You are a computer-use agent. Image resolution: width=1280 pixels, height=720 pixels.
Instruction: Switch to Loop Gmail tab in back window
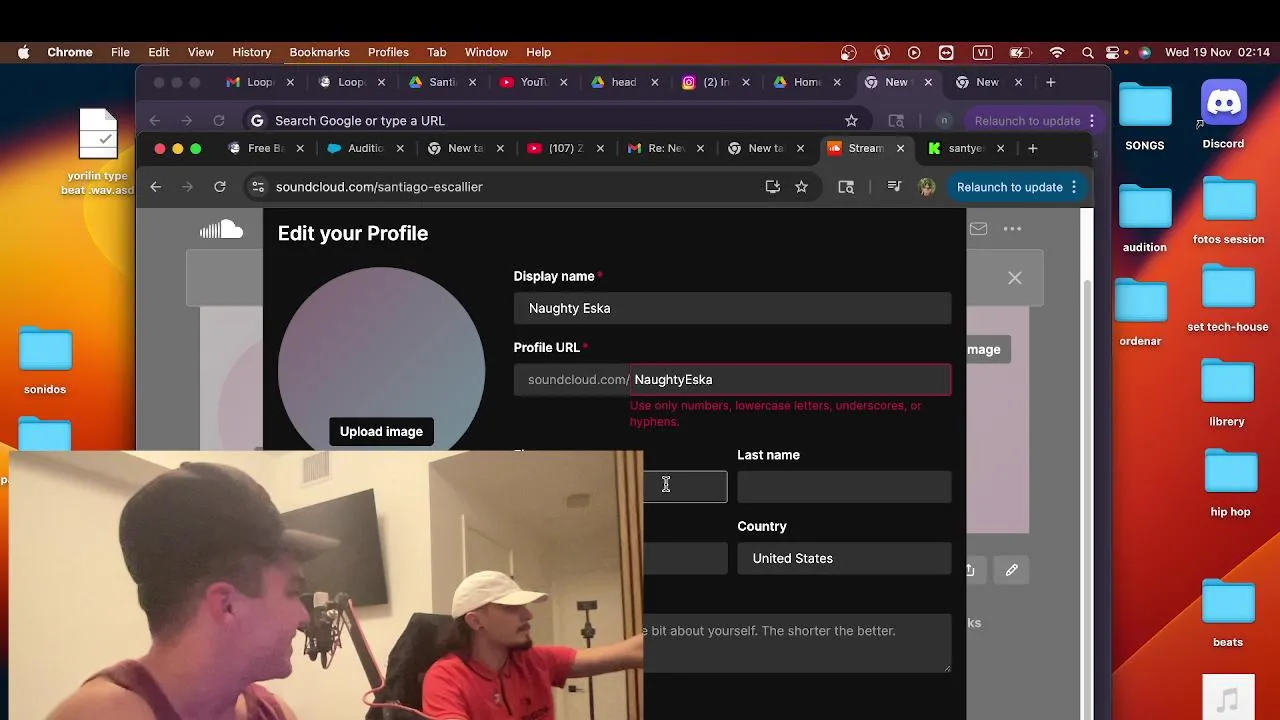pyautogui.click(x=258, y=82)
